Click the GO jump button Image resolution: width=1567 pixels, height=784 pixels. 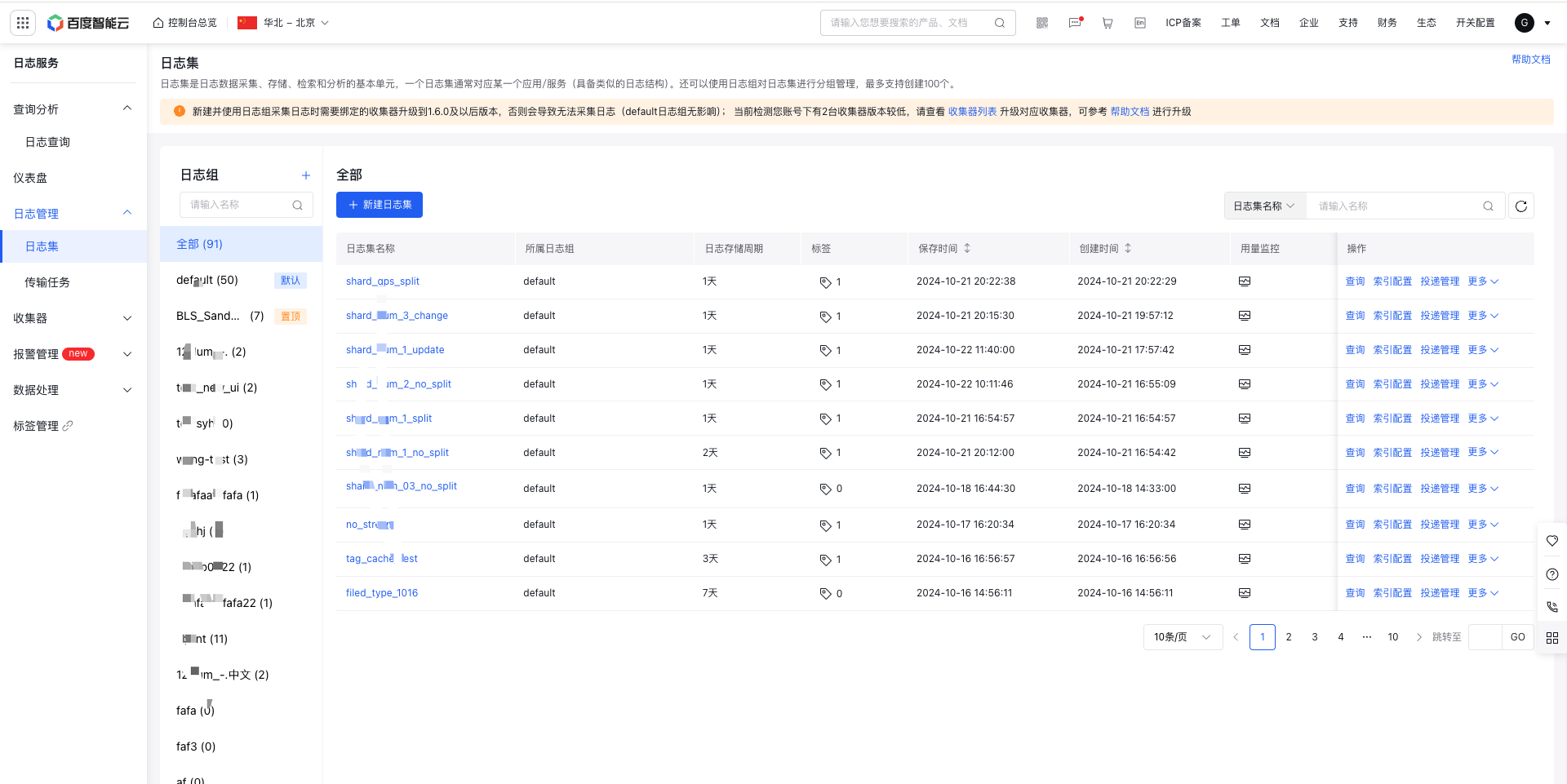1517,637
